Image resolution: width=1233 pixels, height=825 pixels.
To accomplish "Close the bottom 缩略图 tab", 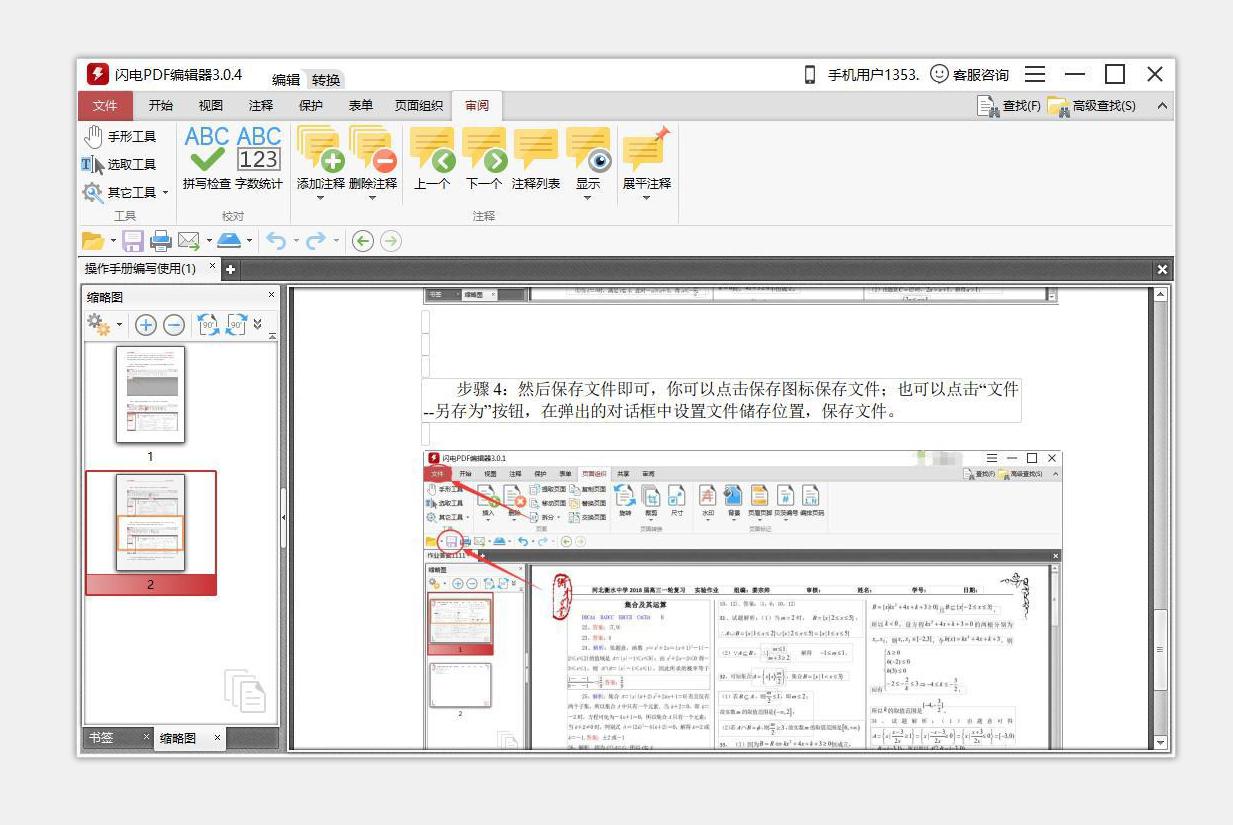I will 217,738.
